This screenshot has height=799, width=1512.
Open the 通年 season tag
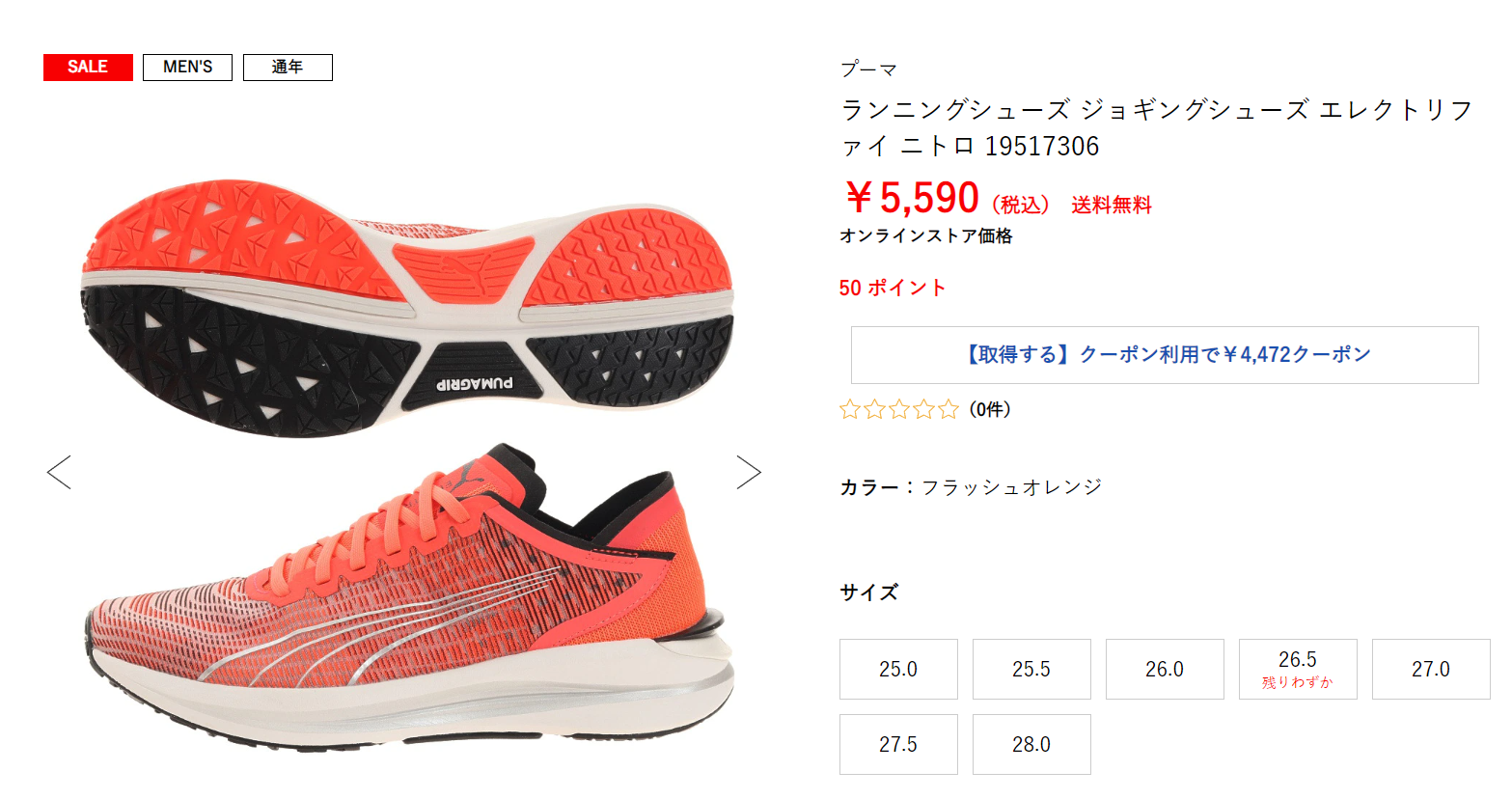pos(288,67)
